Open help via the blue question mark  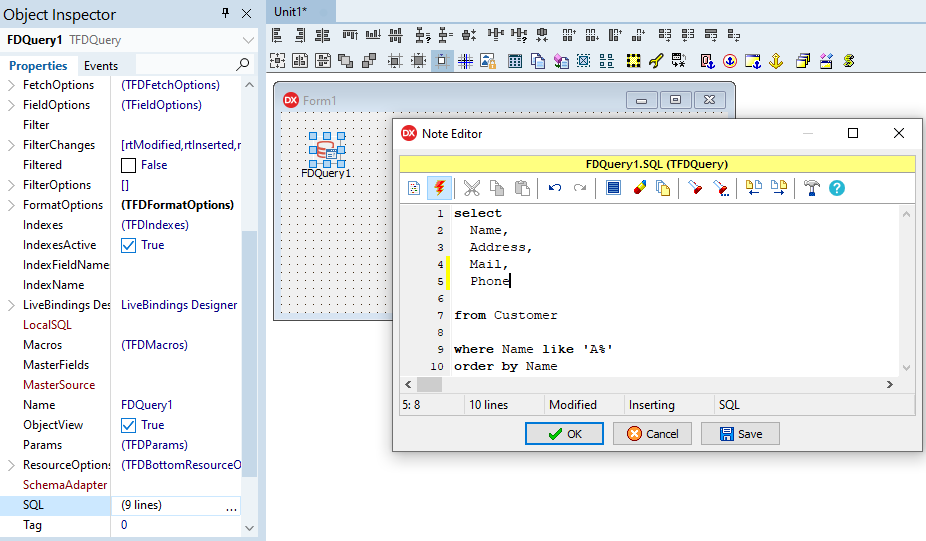837,188
